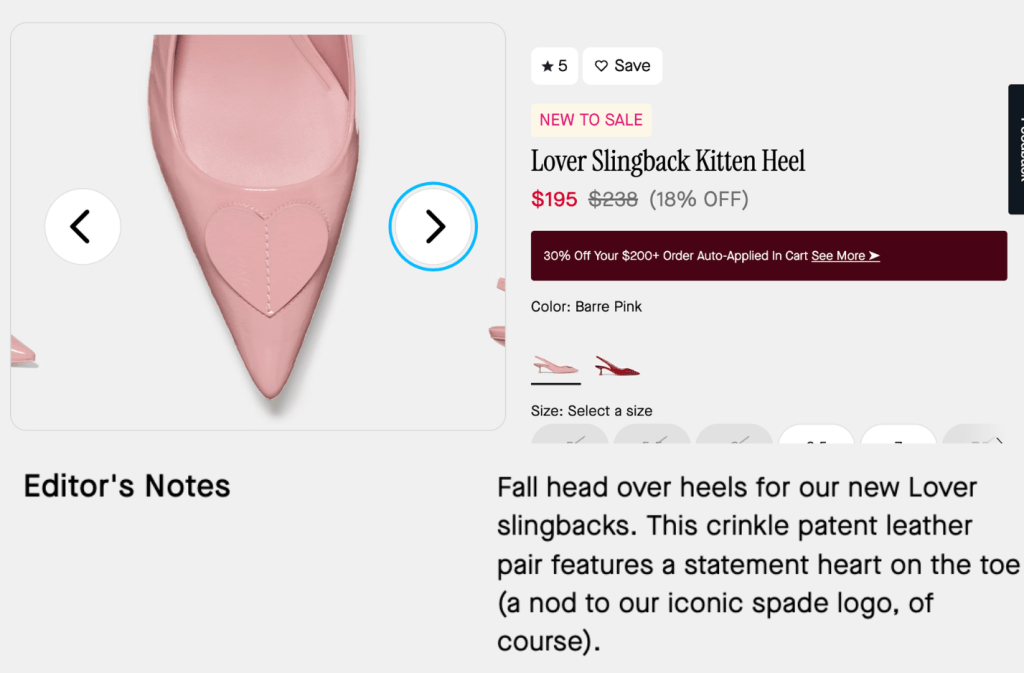Pick size 6.5
This screenshot has height=673, width=1024.
816,436
